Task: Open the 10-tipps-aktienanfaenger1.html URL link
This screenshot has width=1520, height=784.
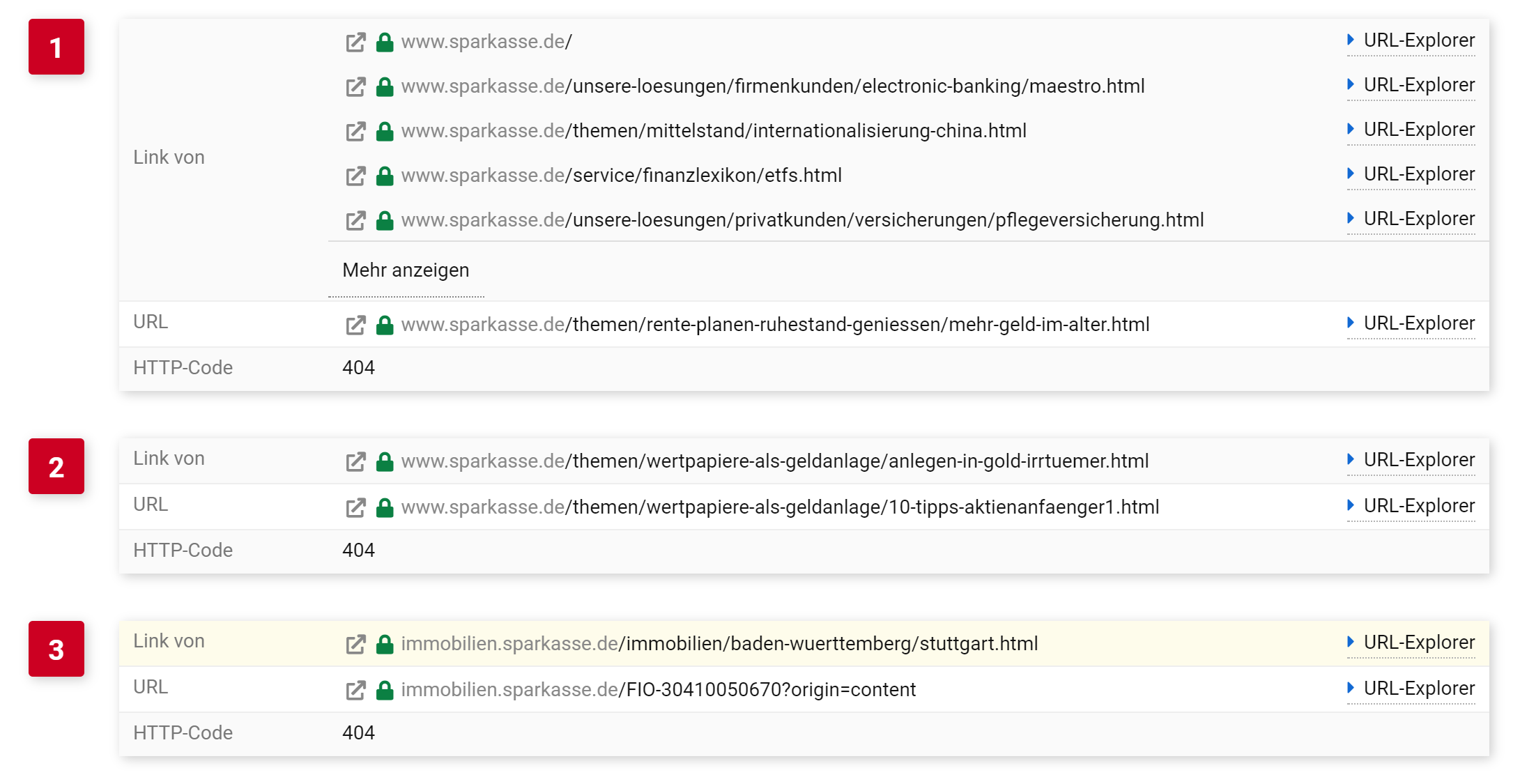Action: (780, 507)
